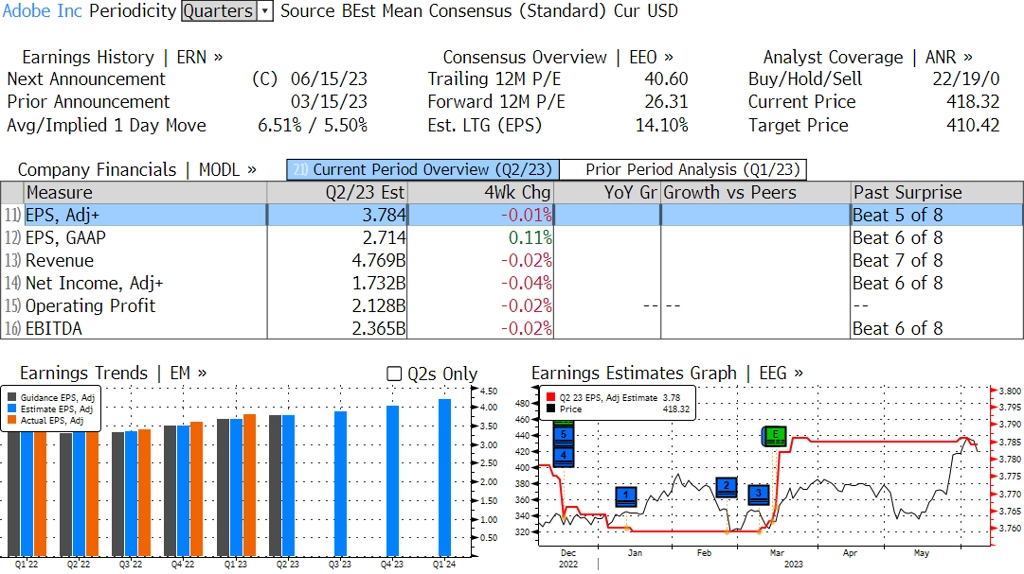Open Earnings History ERN link

coord(122,57)
